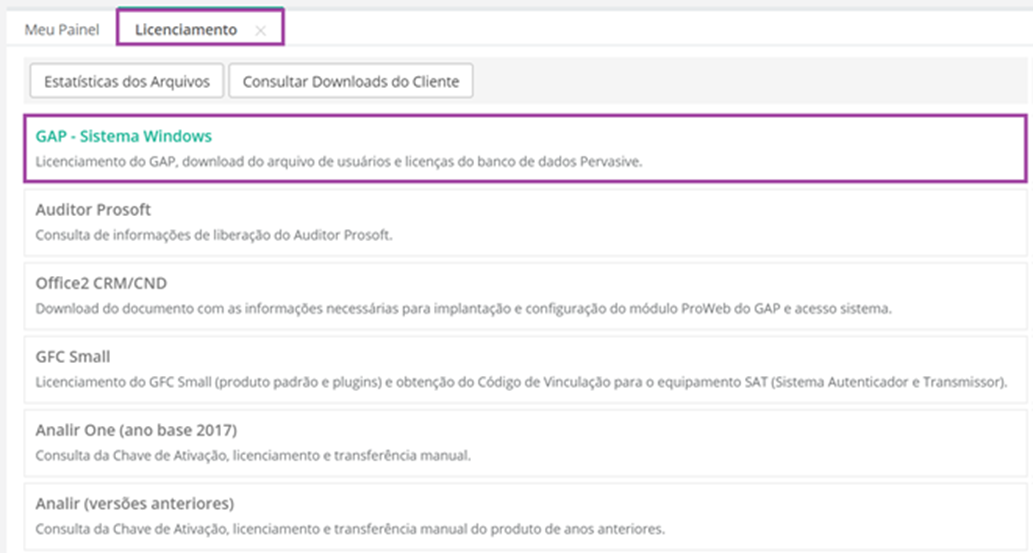
Task: Click blank space right of GFC Small title
Action: [567, 357]
